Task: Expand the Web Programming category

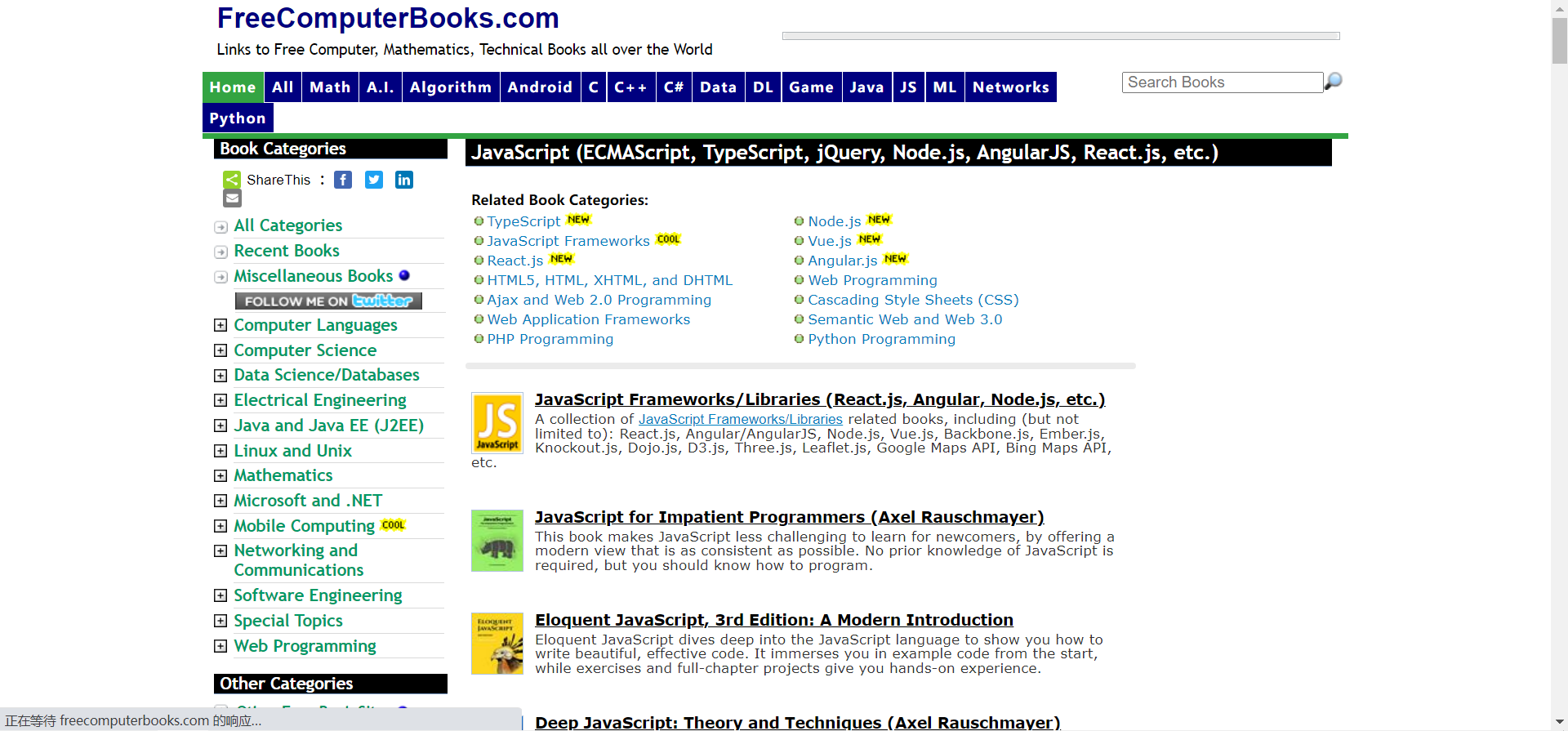Action: pyautogui.click(x=220, y=646)
